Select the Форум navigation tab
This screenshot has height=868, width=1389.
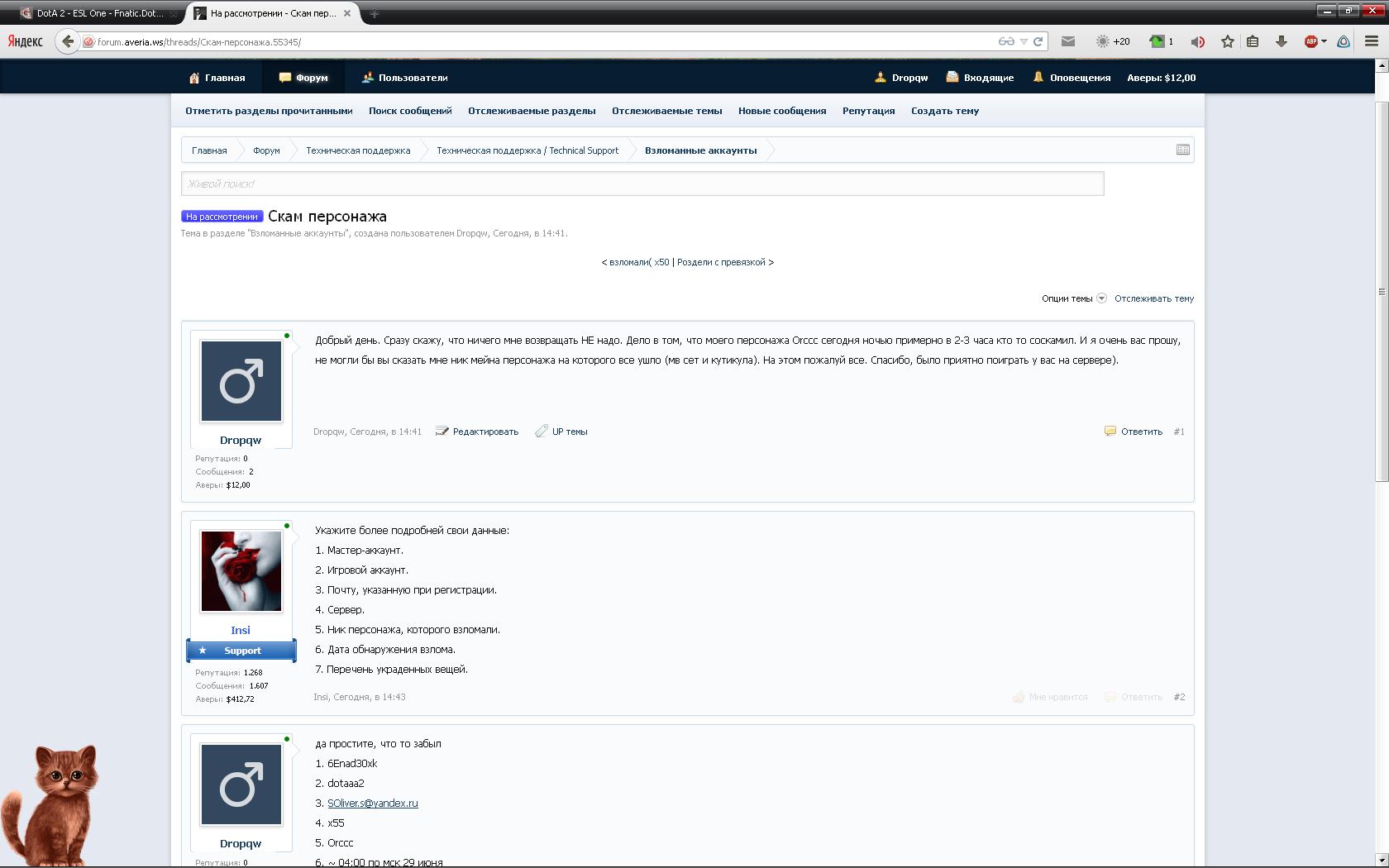coord(303,78)
